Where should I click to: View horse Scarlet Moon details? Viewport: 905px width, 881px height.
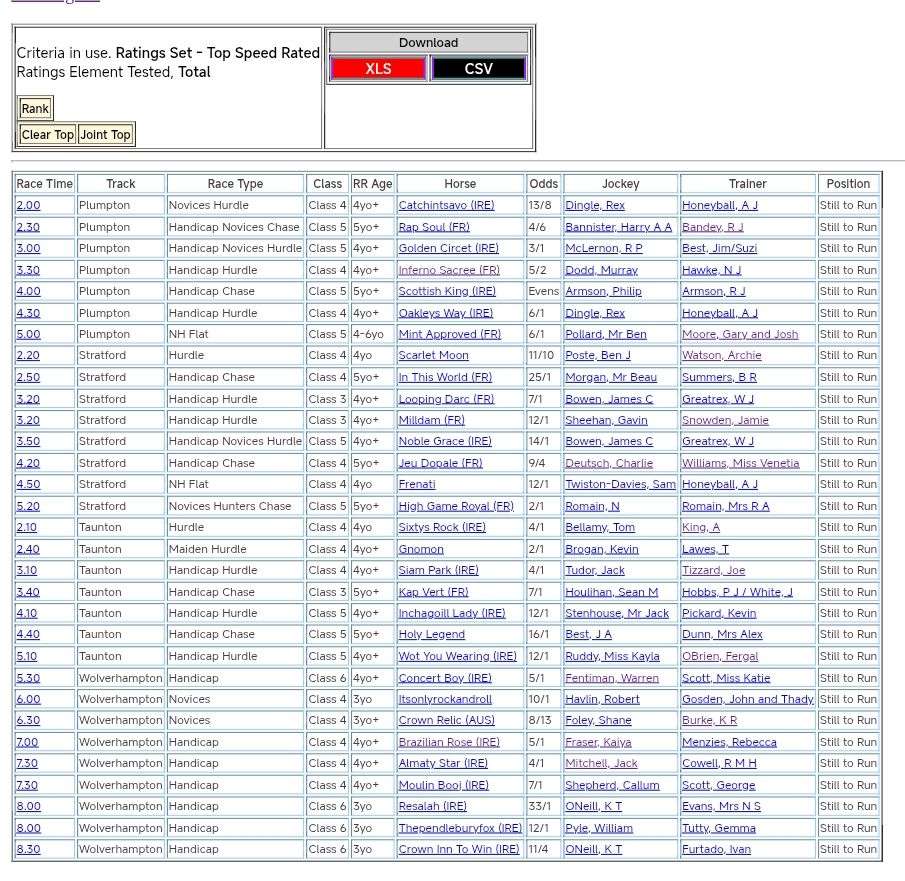(433, 355)
